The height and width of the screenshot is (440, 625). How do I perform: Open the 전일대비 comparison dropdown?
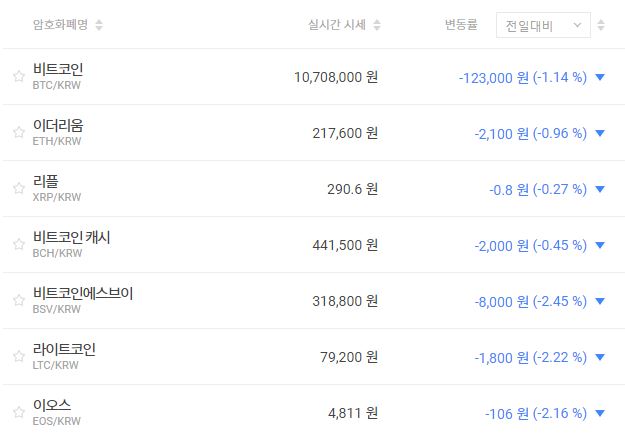coord(542,25)
